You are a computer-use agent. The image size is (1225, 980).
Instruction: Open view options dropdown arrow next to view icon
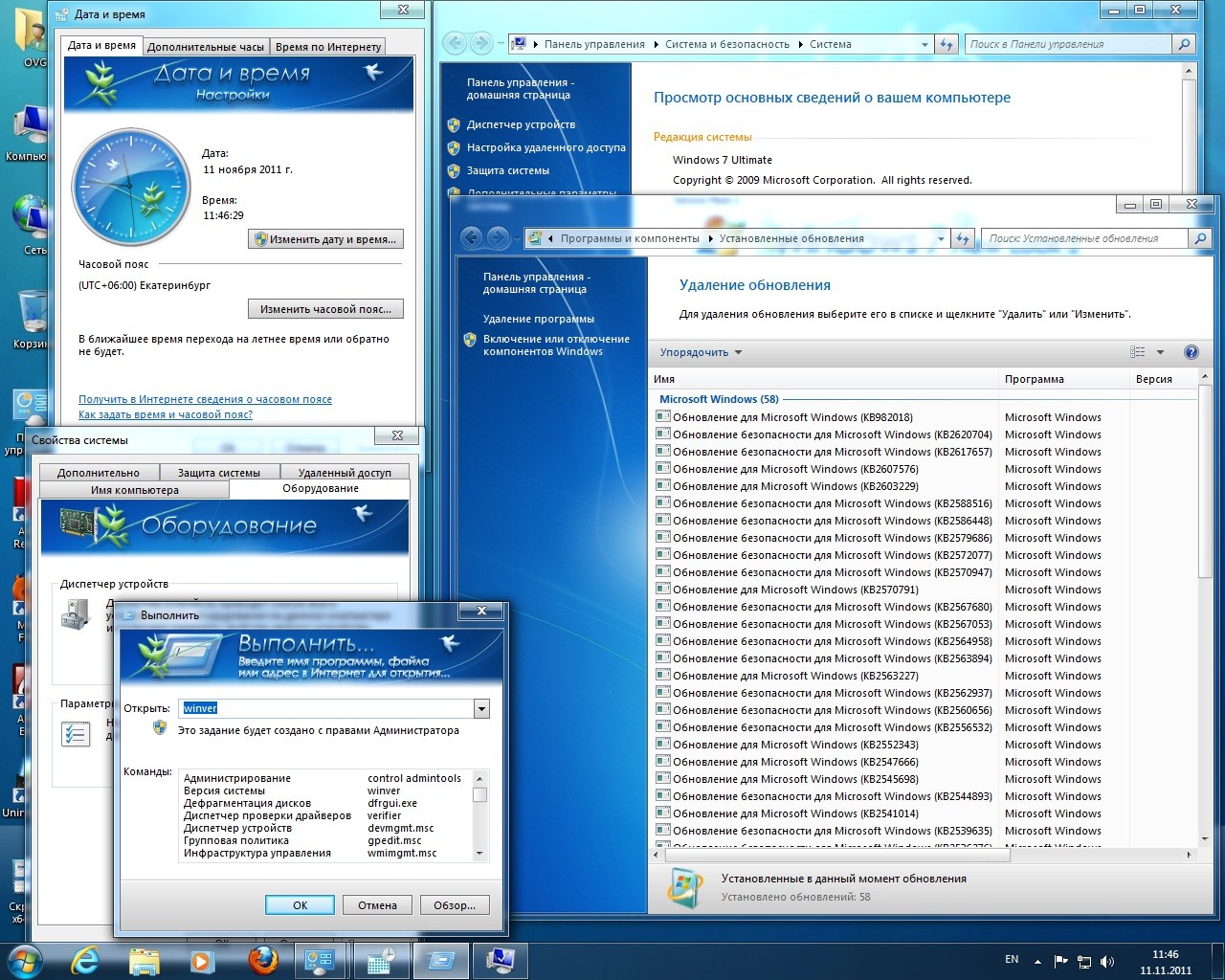pos(1160,352)
